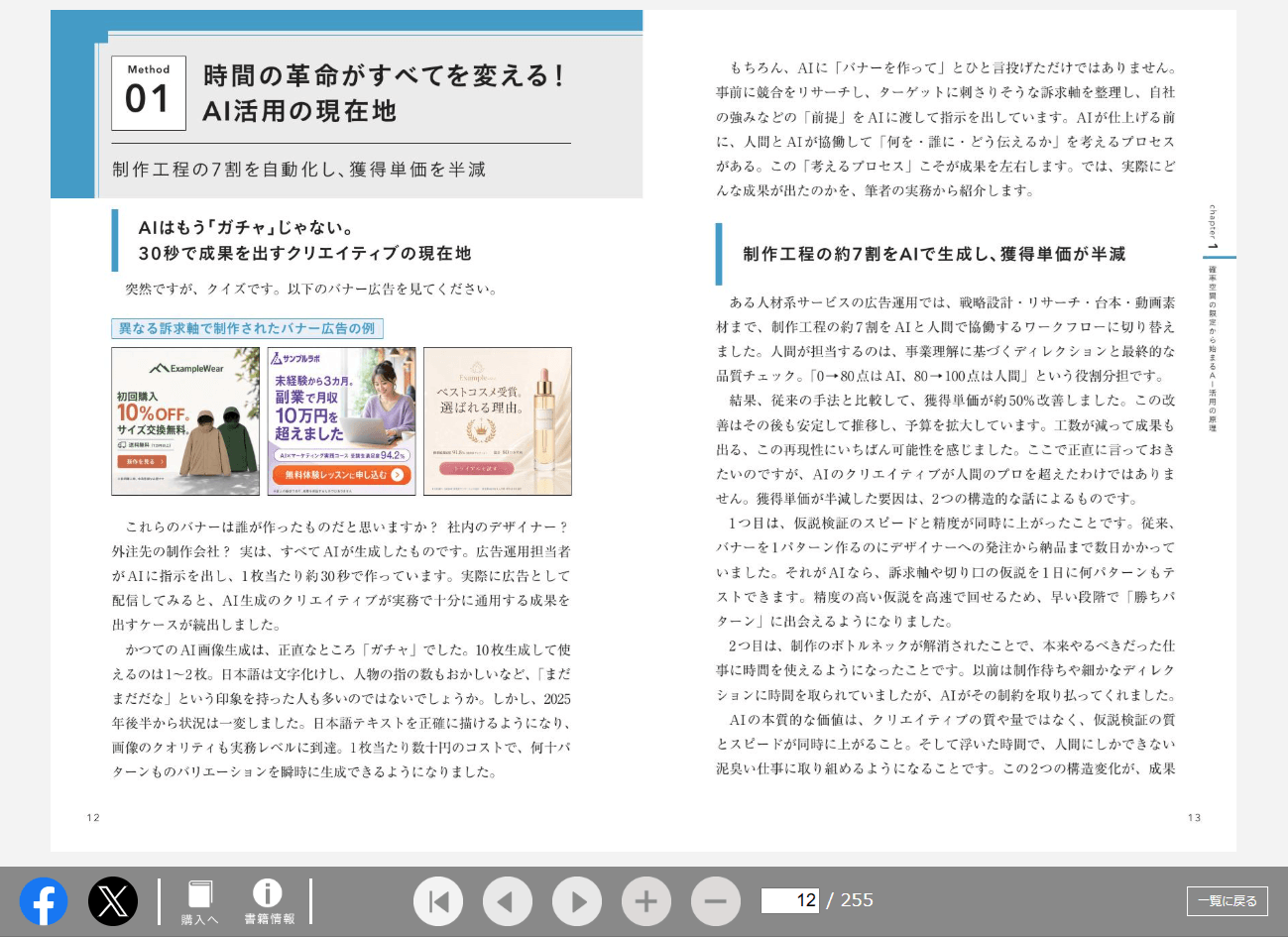Zoom in with the plus button
The width and height of the screenshot is (1288, 937).
click(x=646, y=901)
